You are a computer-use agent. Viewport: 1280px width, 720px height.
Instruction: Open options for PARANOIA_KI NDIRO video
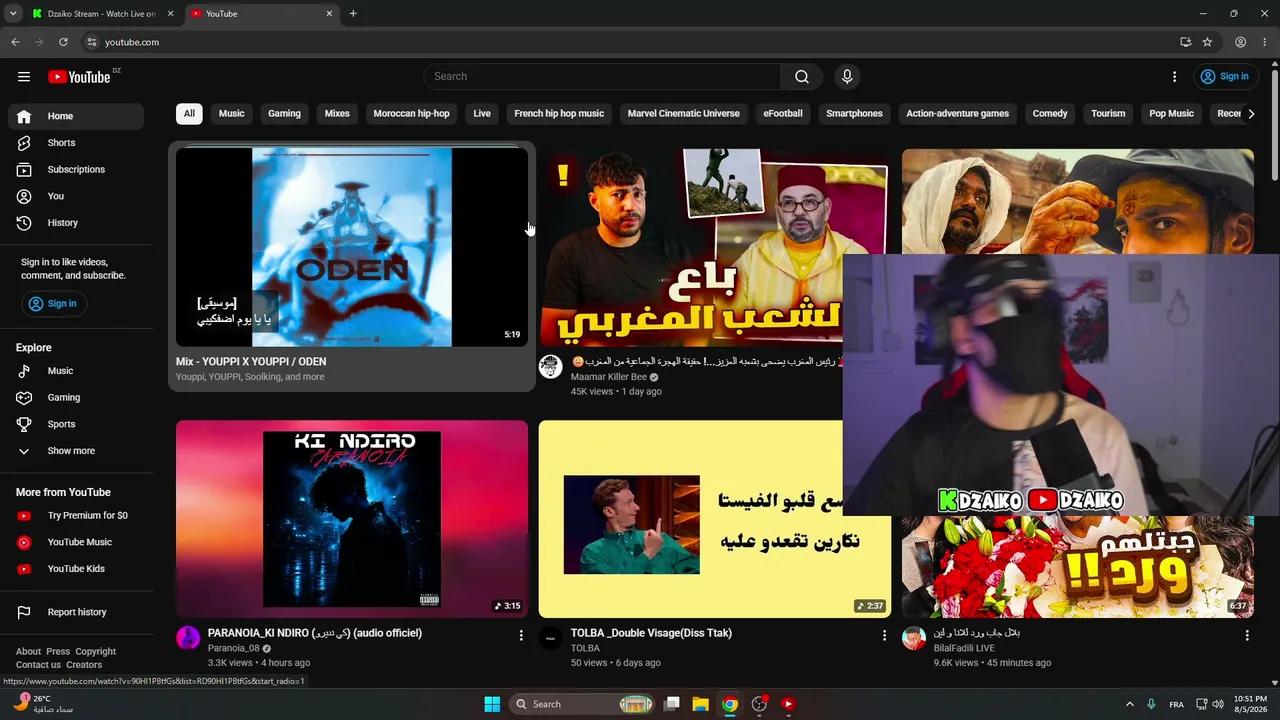pyautogui.click(x=521, y=635)
